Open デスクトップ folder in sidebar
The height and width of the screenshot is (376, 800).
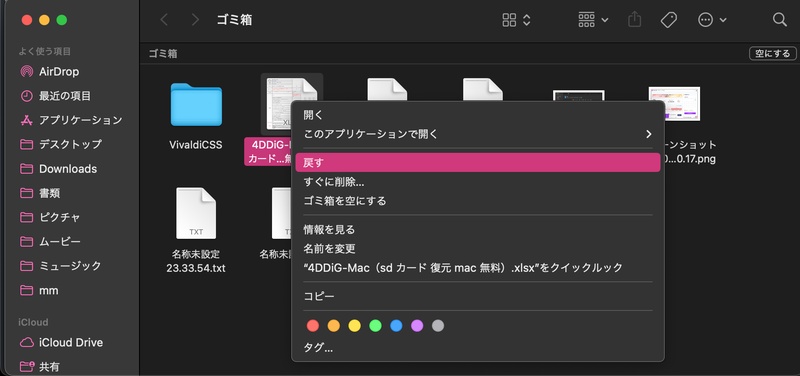click(61, 144)
